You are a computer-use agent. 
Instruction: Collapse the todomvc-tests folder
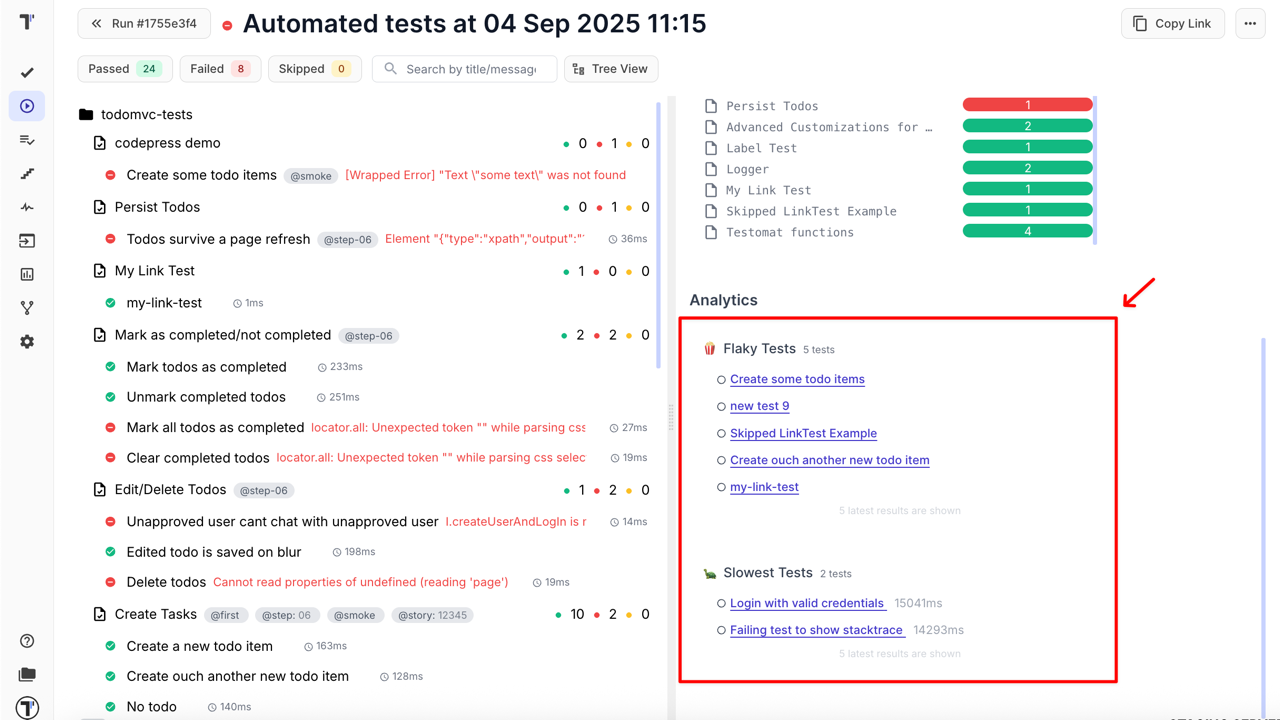pyautogui.click(x=86, y=115)
